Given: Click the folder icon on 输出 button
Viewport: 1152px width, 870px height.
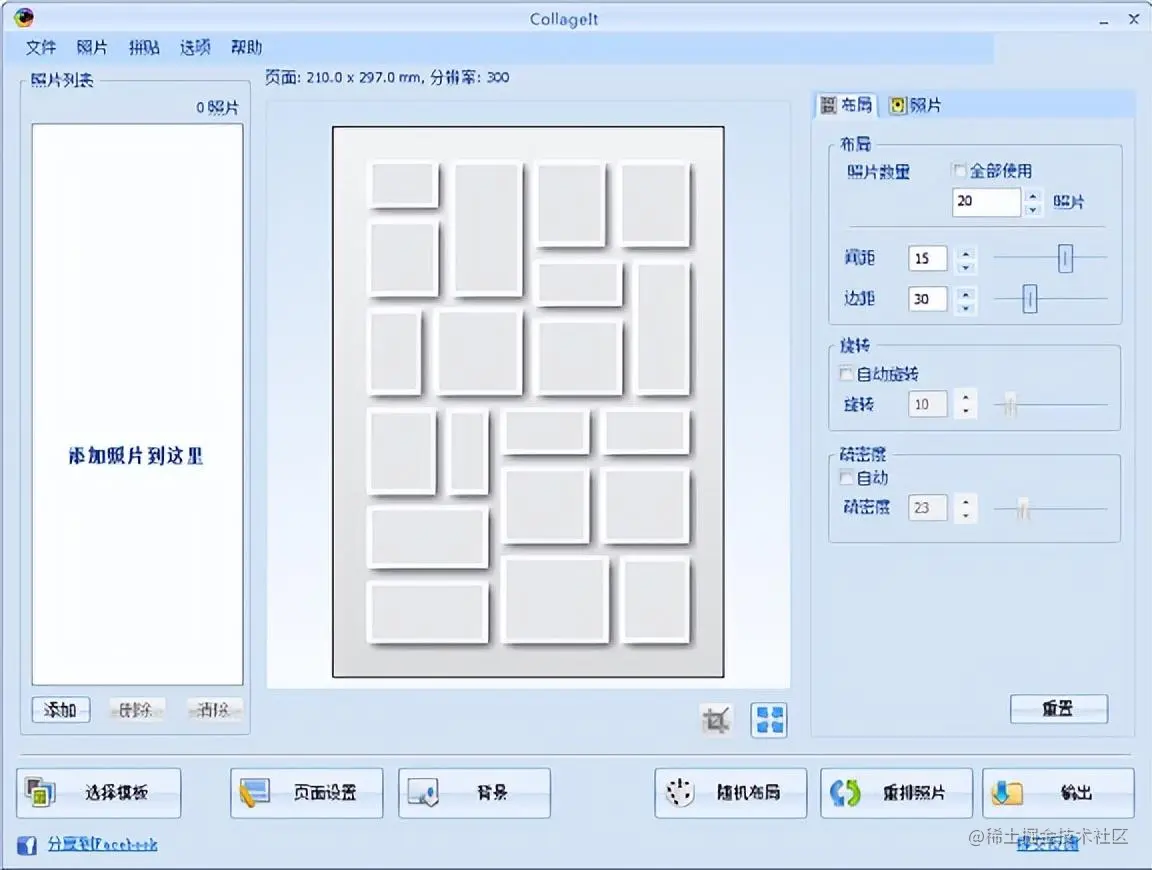Looking at the screenshot, I should coord(1007,793).
